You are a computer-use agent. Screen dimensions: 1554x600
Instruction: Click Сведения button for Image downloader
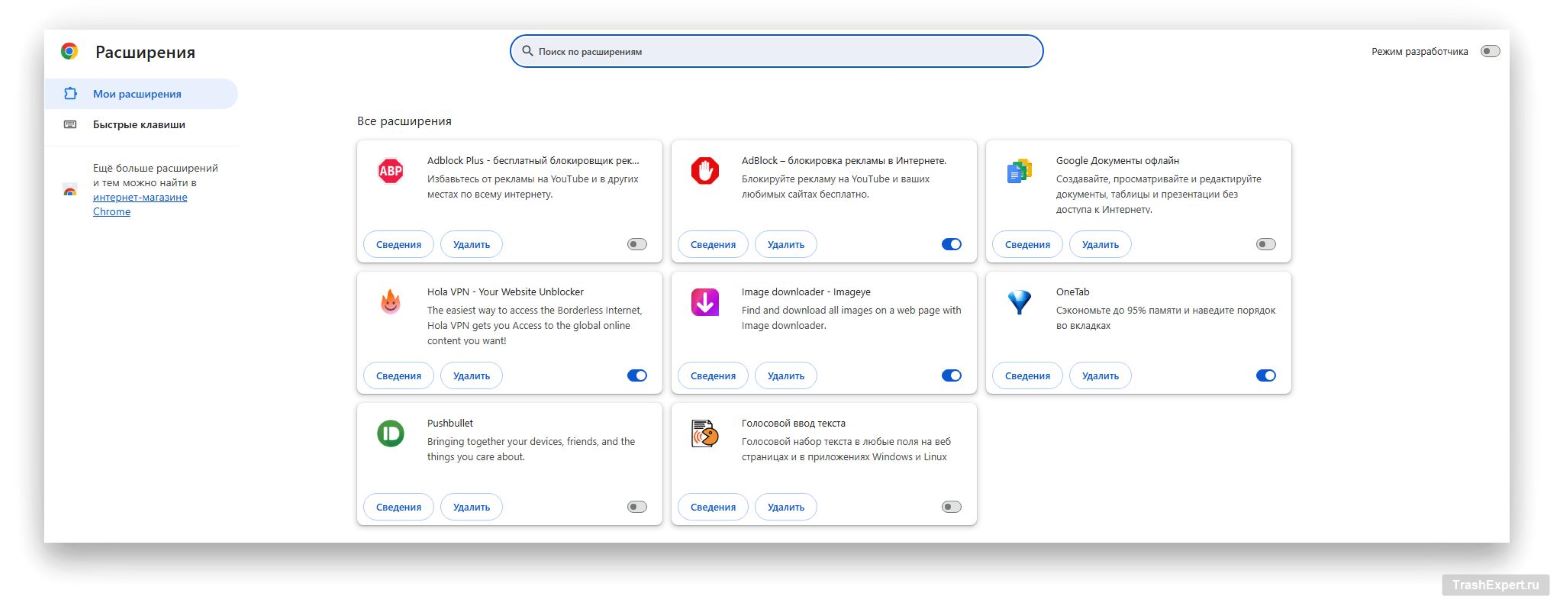tap(713, 376)
